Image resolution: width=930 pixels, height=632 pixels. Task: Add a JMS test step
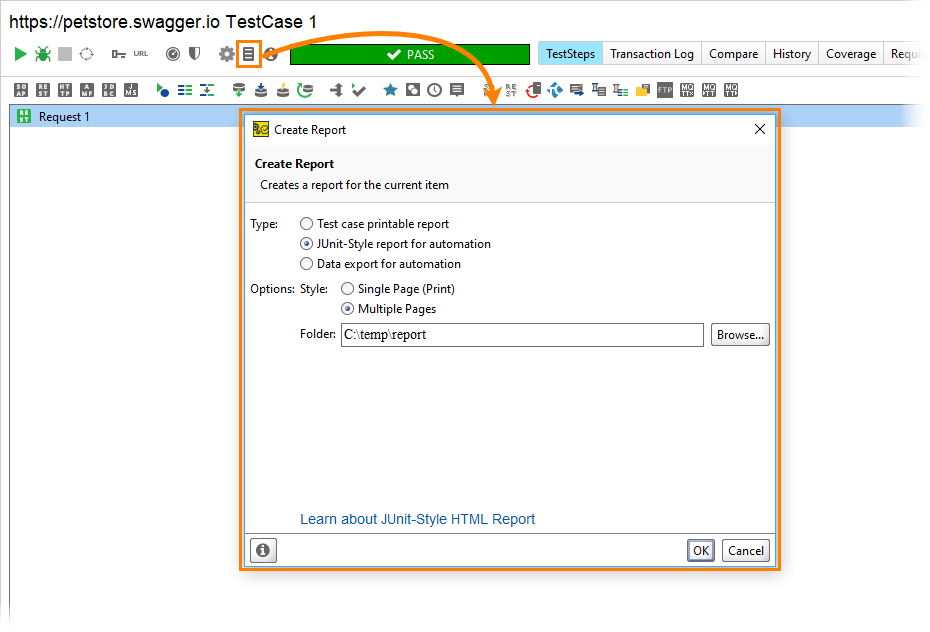point(128,89)
